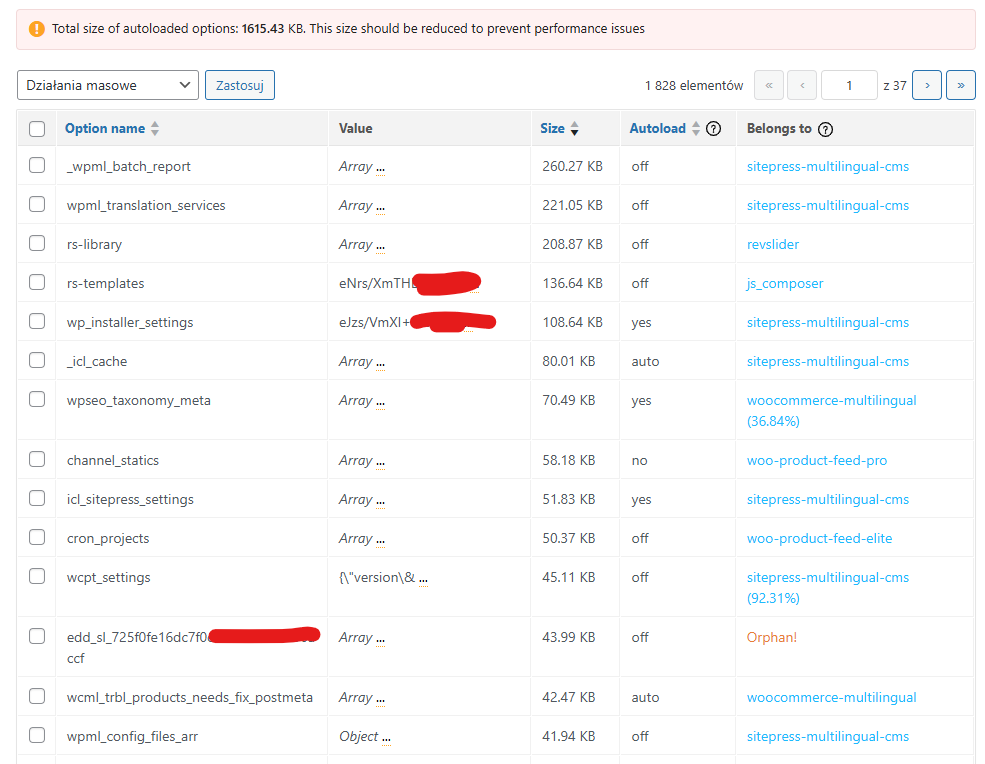Expand the cron_projects Array value ellipsis

point(380,540)
